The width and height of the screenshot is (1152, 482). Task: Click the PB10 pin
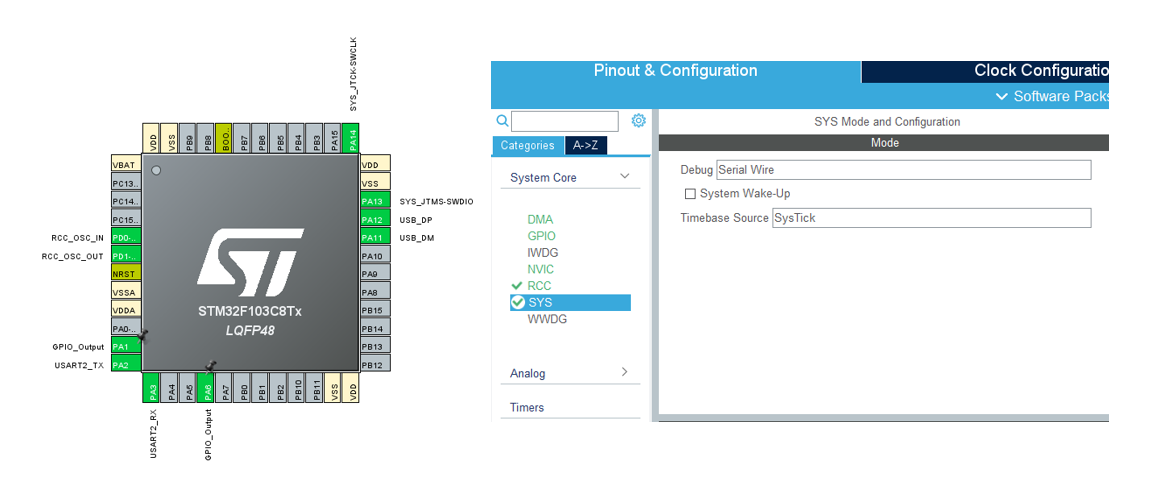pos(298,388)
